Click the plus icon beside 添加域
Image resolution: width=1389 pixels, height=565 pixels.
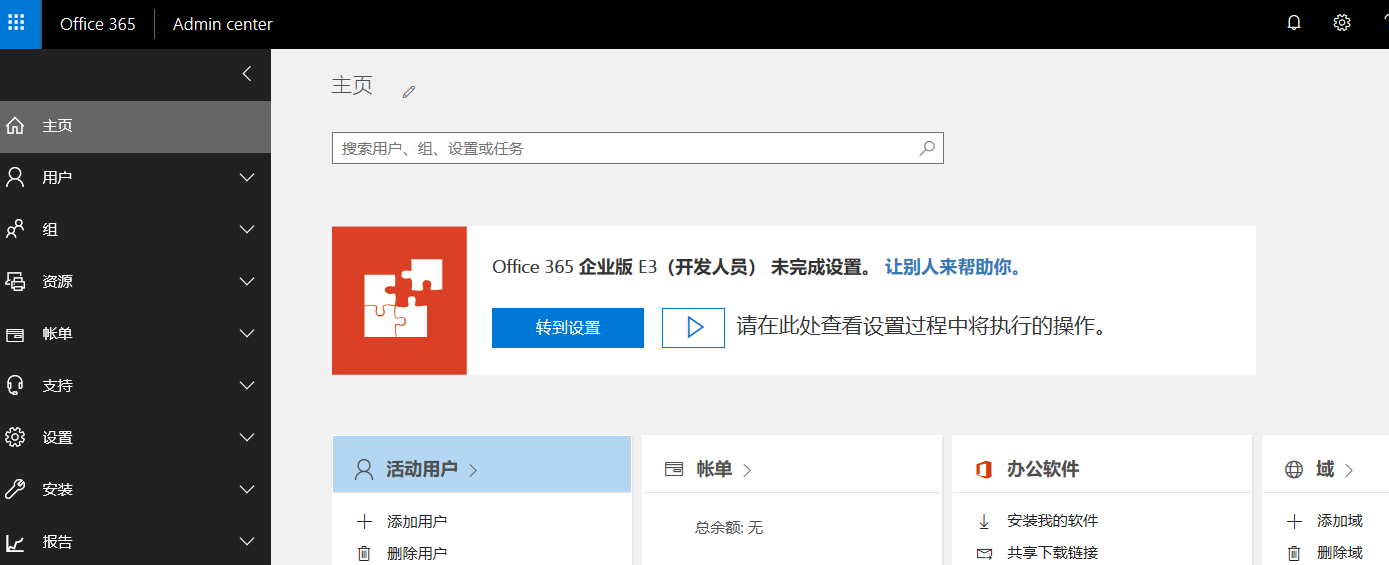(1294, 521)
